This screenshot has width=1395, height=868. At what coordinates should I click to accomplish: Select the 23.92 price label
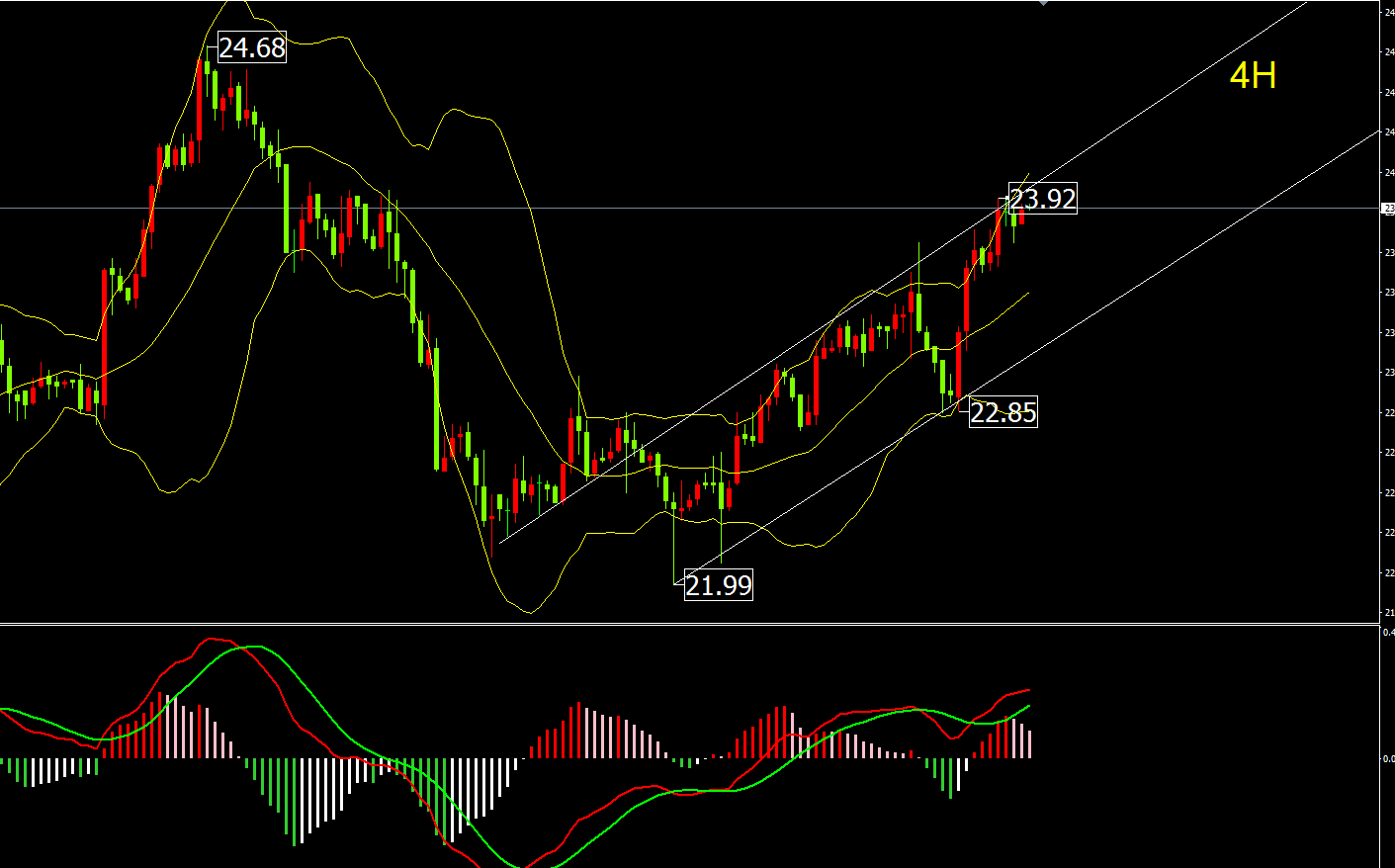point(1043,199)
